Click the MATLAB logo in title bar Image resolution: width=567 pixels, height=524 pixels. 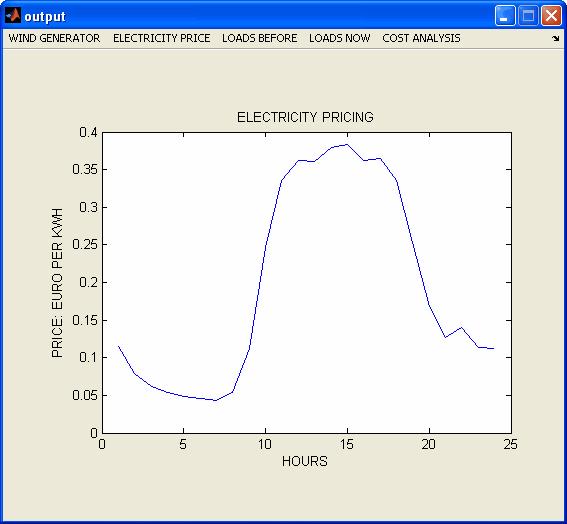[x=13, y=16]
